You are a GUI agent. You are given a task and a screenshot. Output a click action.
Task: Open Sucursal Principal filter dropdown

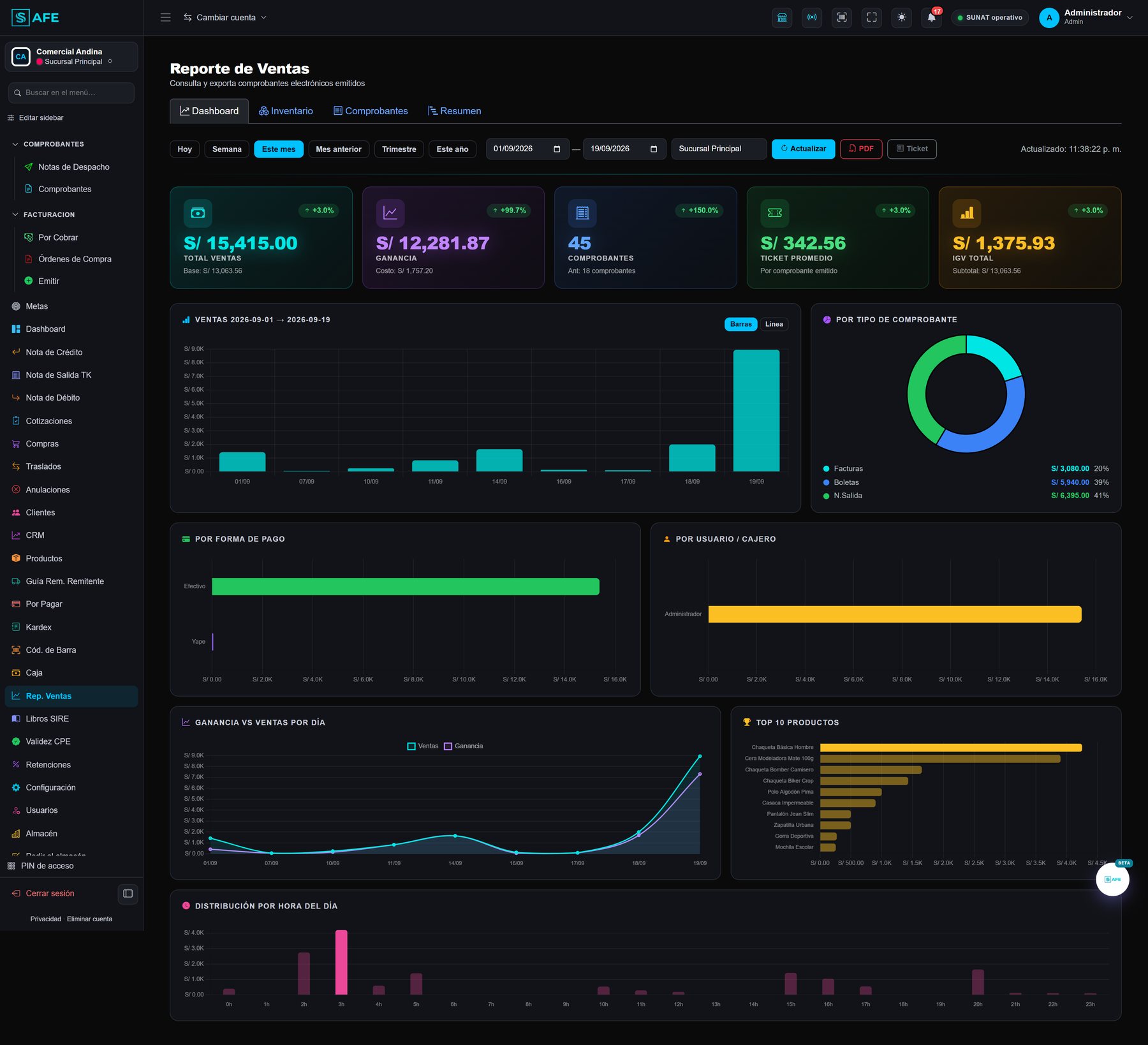coord(719,149)
